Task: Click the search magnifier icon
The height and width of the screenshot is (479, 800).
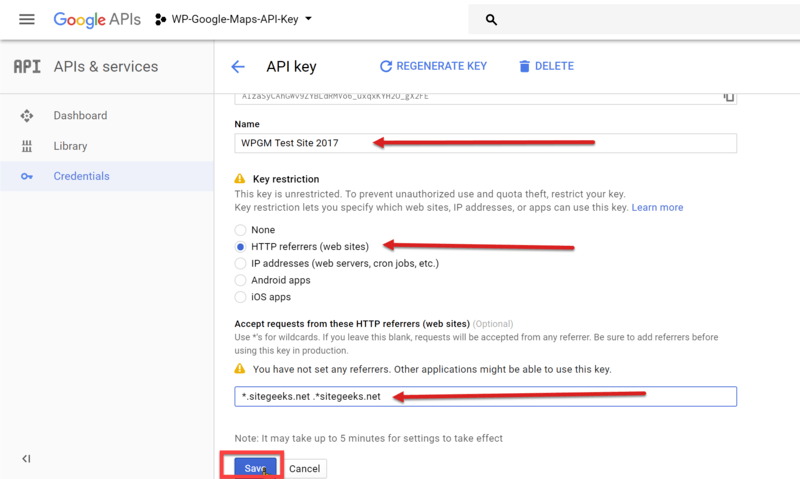Action: (491, 19)
